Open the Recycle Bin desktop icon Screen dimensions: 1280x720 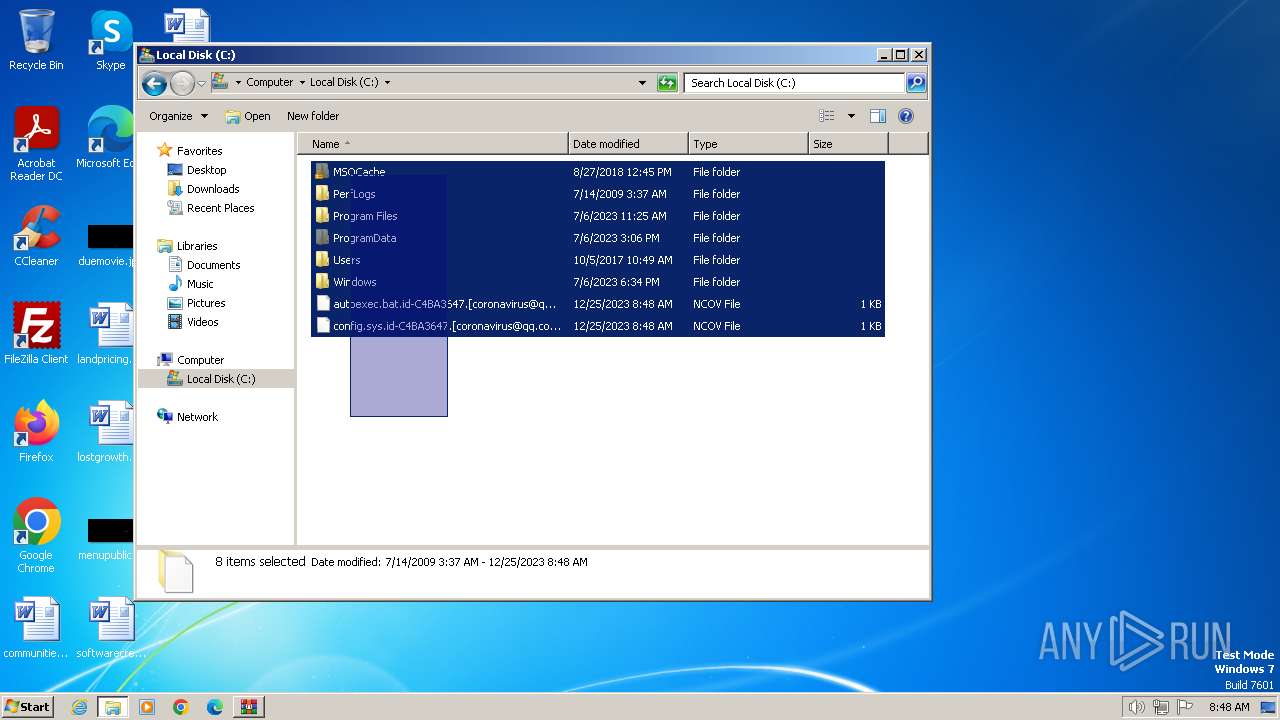coord(36,40)
